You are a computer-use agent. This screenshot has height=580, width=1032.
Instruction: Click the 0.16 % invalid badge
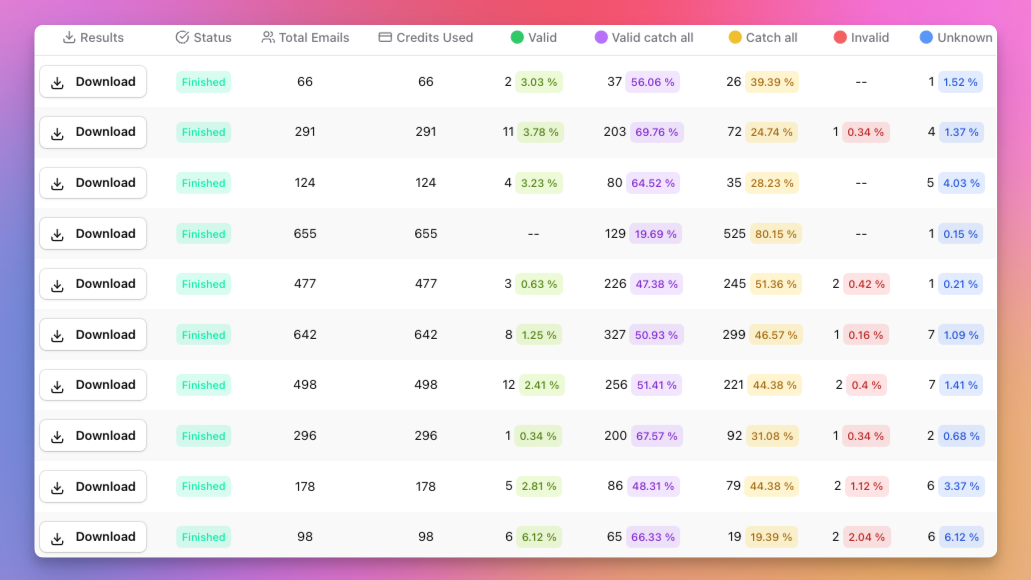click(x=865, y=335)
